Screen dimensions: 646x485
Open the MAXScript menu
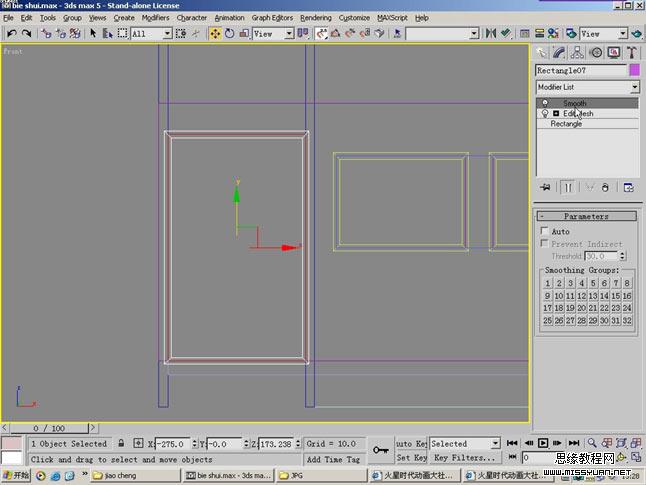[392, 18]
